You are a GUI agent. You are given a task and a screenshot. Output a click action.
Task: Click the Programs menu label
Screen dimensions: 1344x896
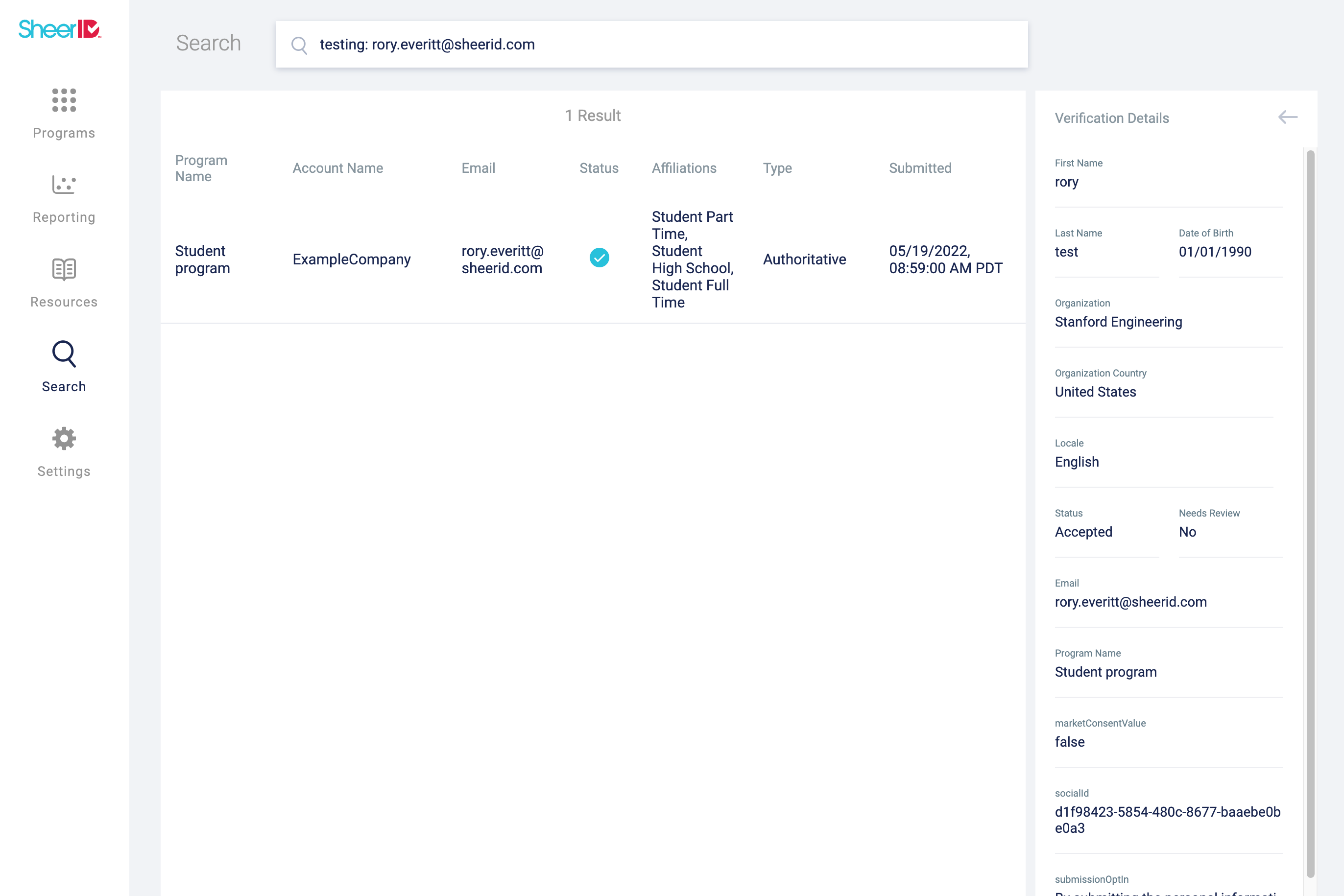pyautogui.click(x=64, y=133)
